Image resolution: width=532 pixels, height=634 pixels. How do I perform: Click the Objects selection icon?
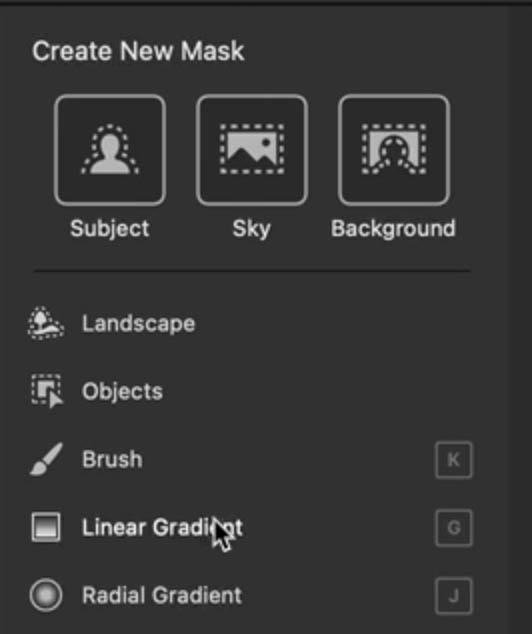(x=47, y=391)
